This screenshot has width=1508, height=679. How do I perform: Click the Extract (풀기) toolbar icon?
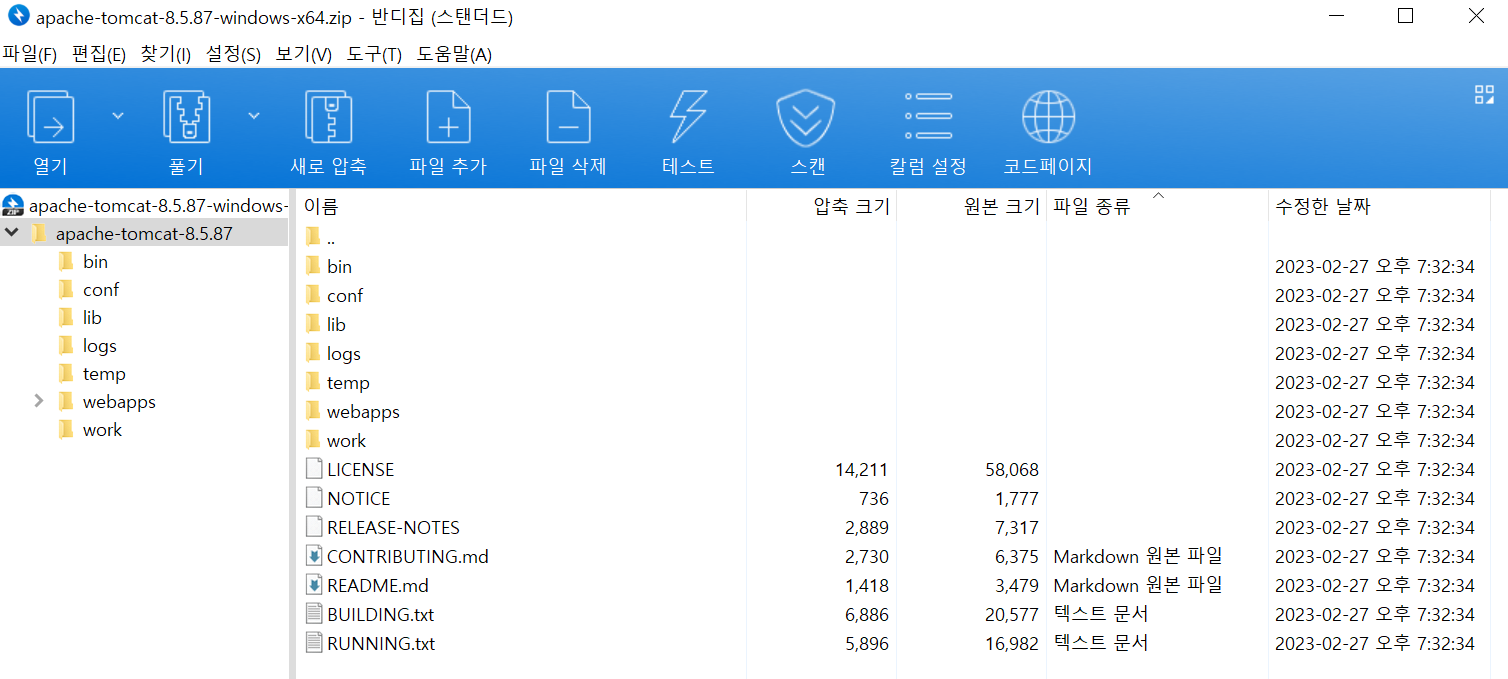pos(186,117)
